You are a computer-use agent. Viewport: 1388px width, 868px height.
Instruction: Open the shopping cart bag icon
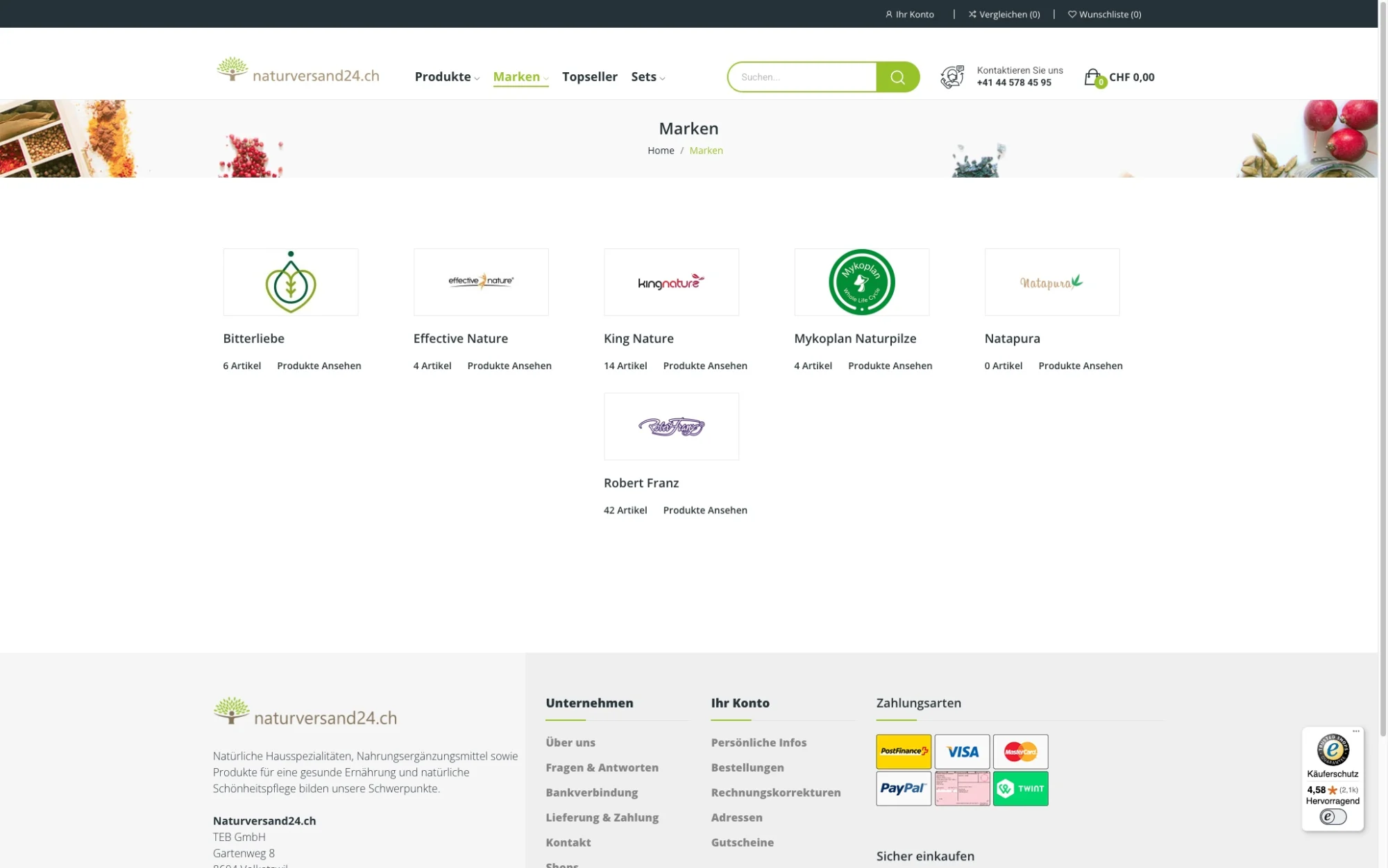1094,77
